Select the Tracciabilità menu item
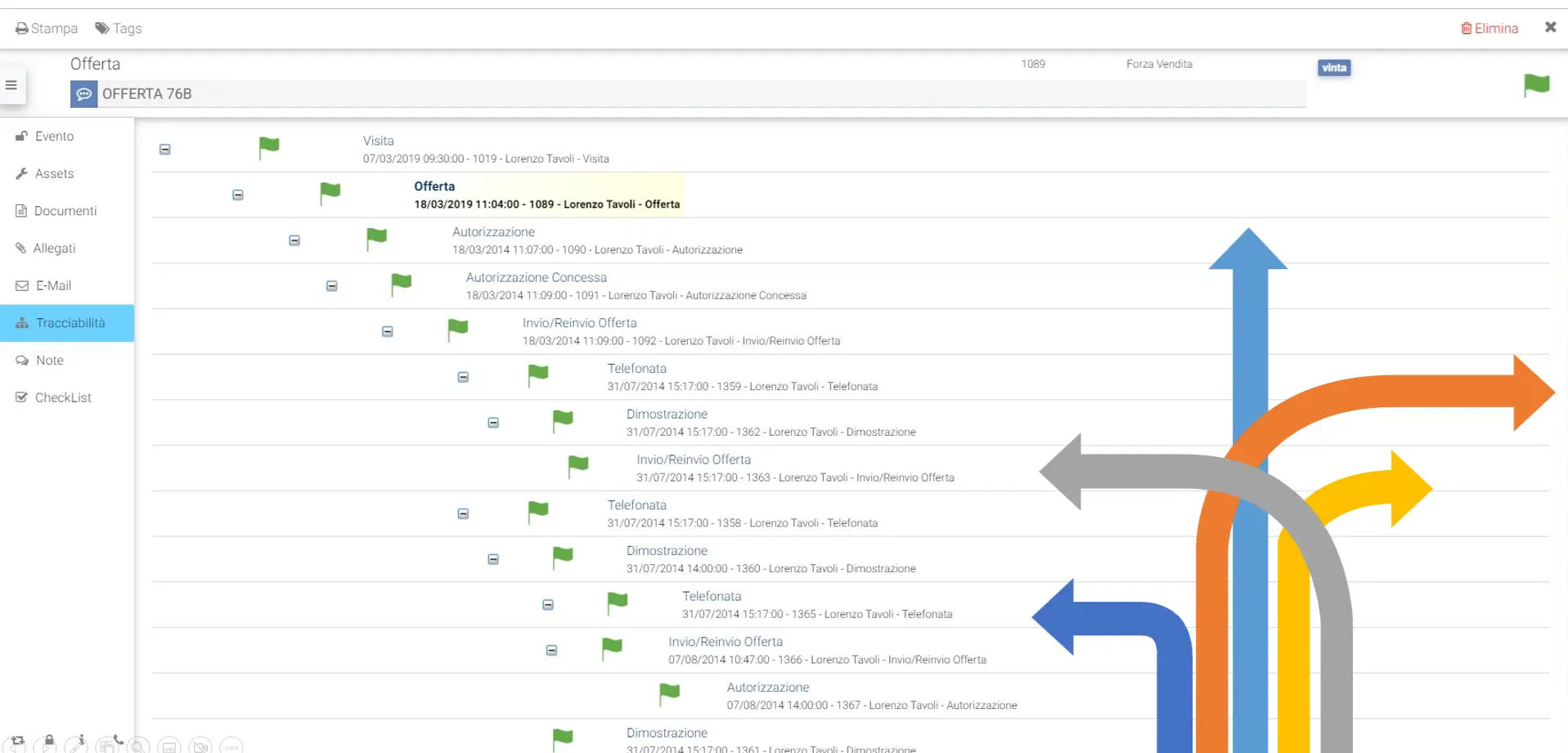This screenshot has height=753, width=1568. click(70, 323)
